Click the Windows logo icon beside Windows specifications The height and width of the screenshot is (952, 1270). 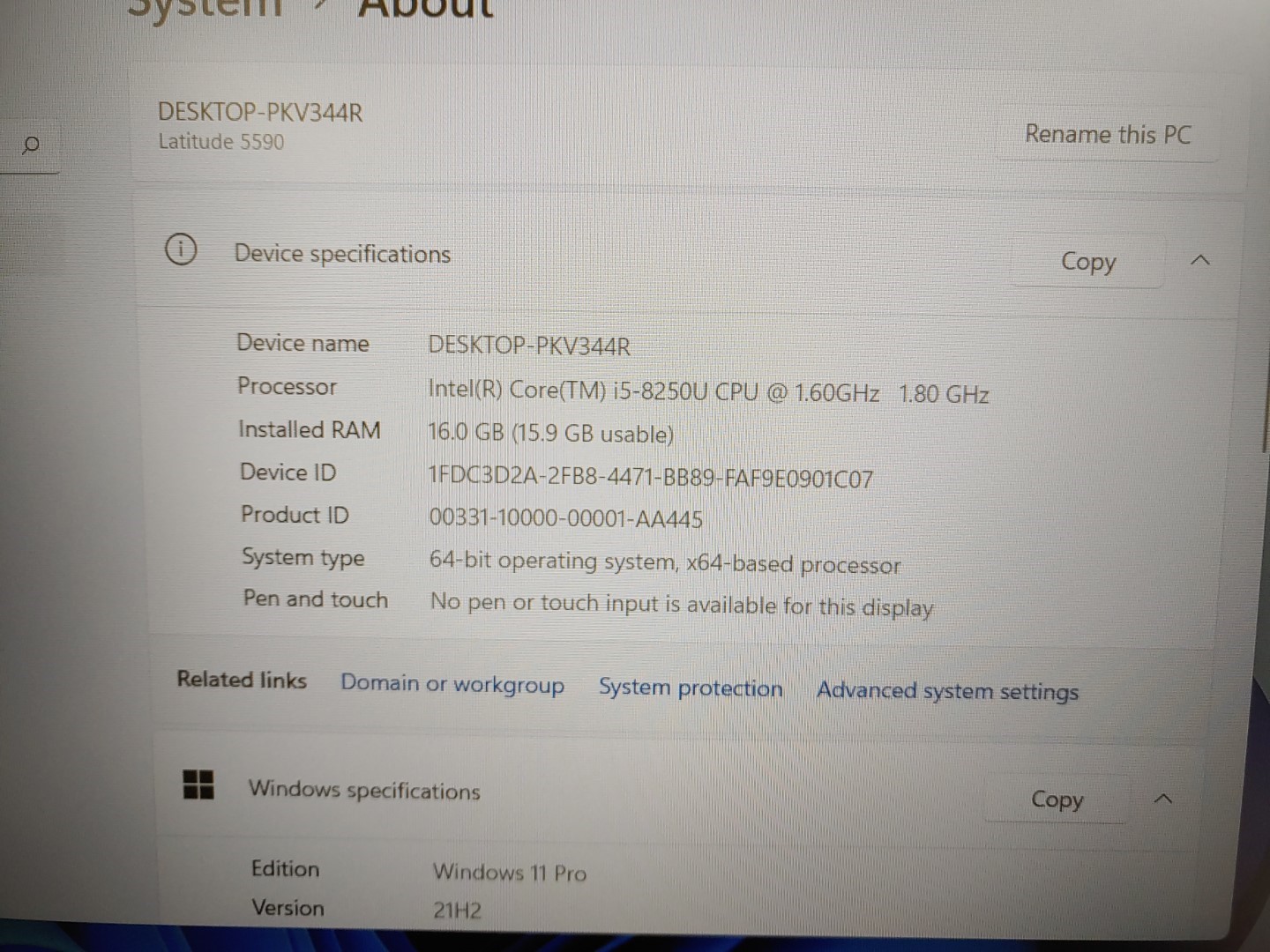(x=198, y=784)
